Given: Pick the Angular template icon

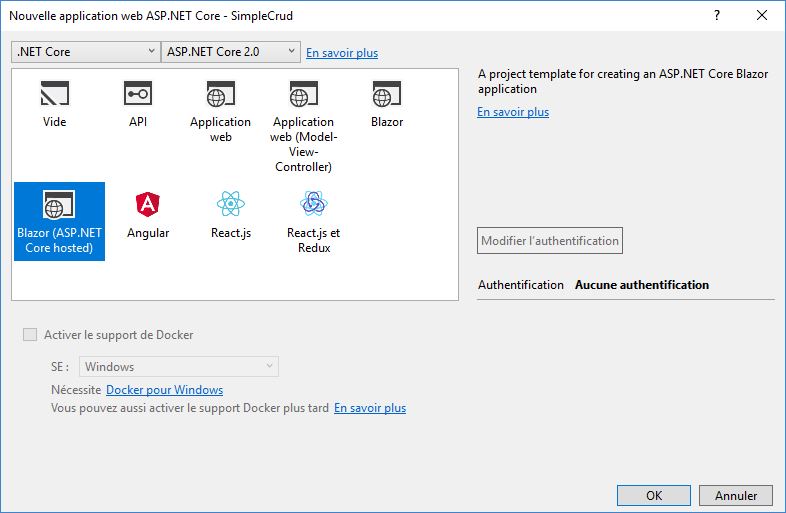Looking at the screenshot, I should pyautogui.click(x=148, y=204).
